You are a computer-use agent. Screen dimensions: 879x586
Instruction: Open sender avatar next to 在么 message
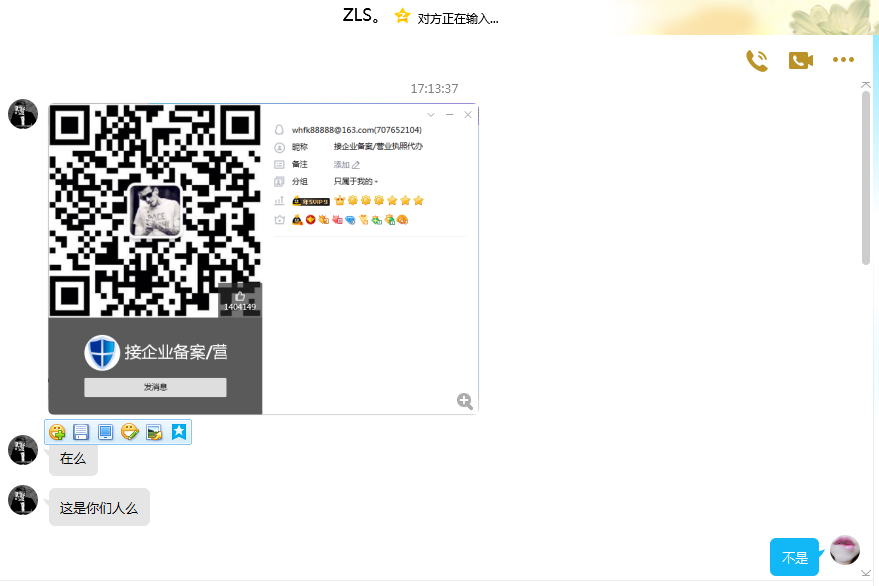[x=23, y=450]
